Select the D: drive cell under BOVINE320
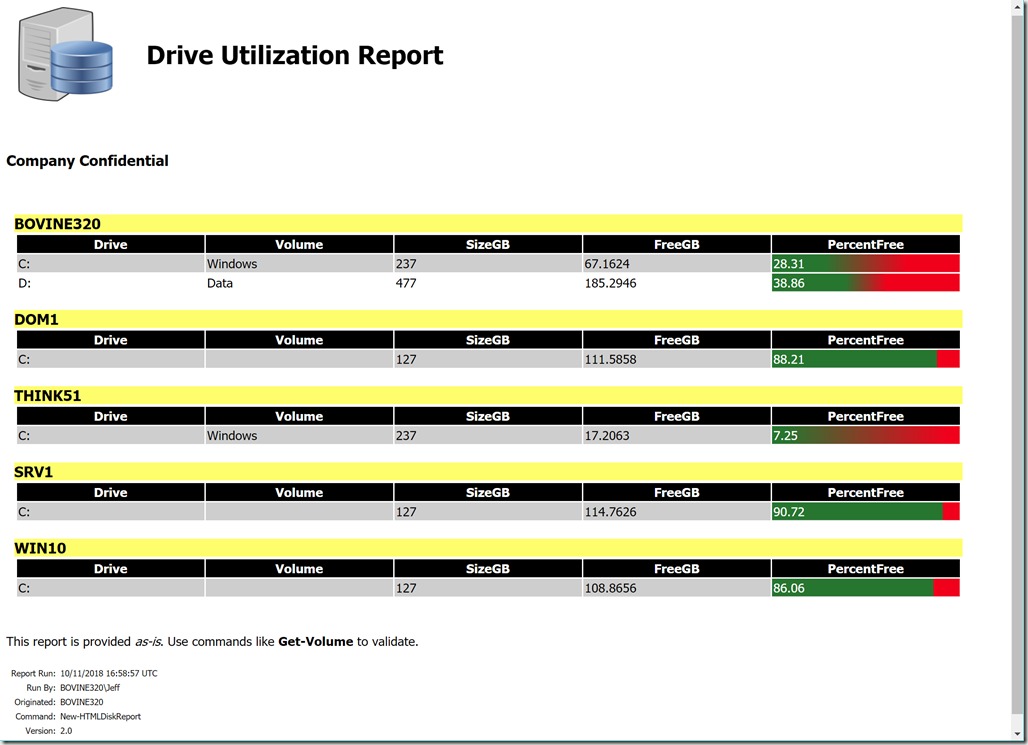 click(110, 283)
